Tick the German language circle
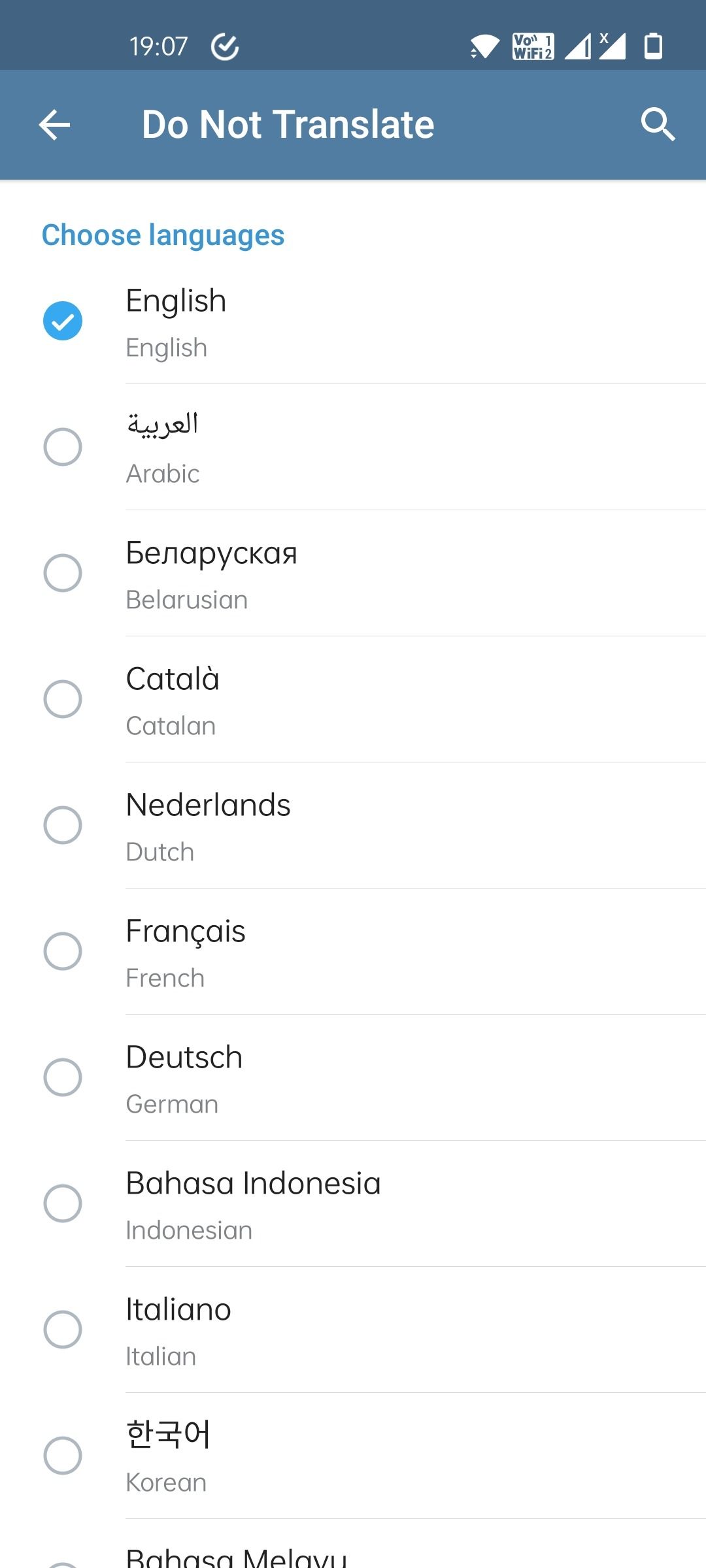This screenshot has width=706, height=1568. [63, 1077]
